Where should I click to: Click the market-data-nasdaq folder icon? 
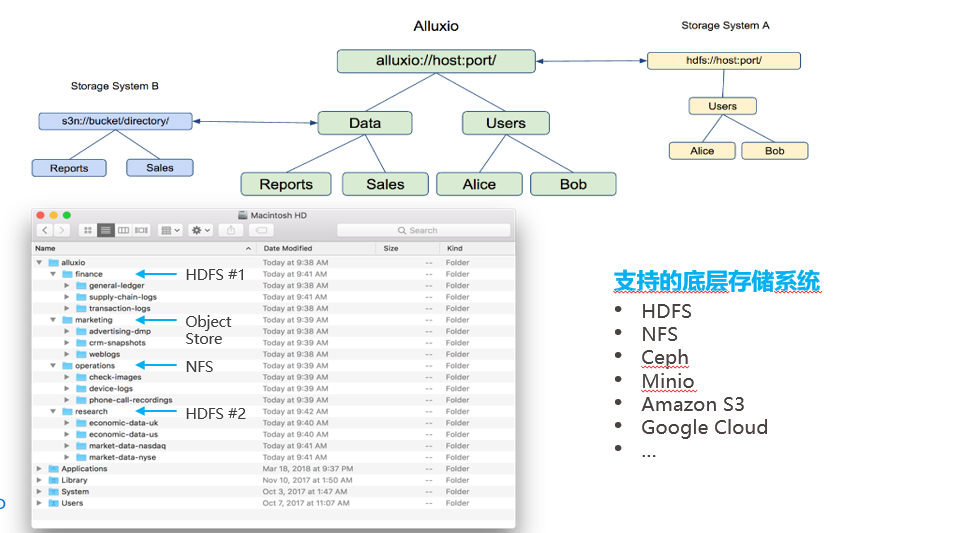pyautogui.click(x=81, y=445)
